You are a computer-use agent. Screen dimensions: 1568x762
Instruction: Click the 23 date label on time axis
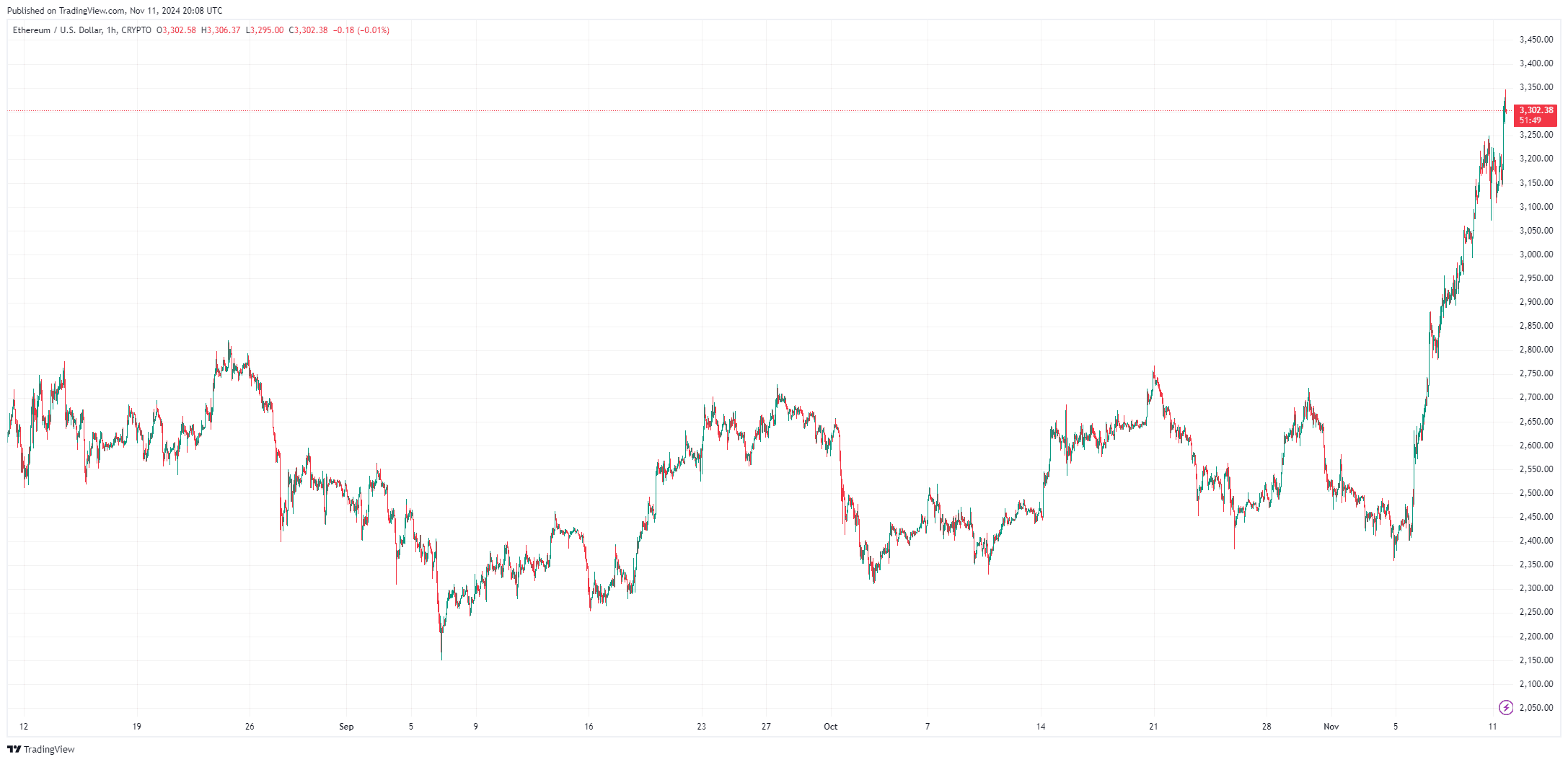click(702, 727)
